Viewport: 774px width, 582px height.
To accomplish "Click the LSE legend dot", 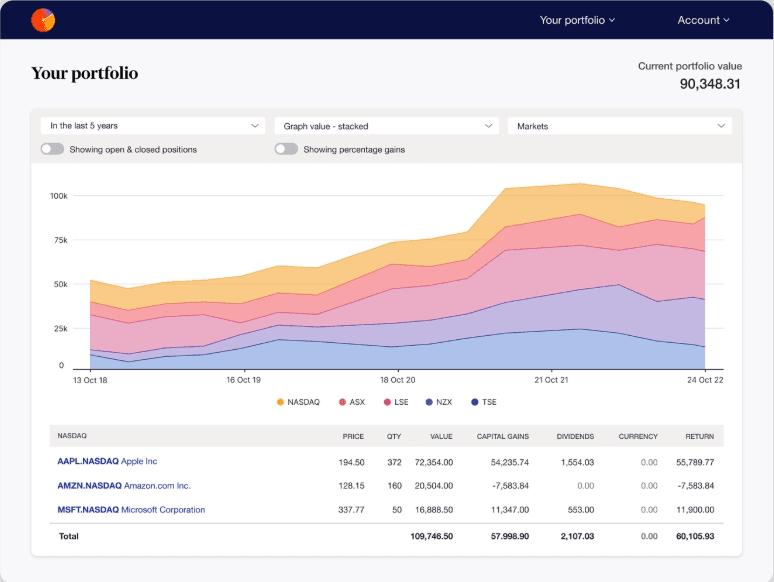I will (387, 402).
